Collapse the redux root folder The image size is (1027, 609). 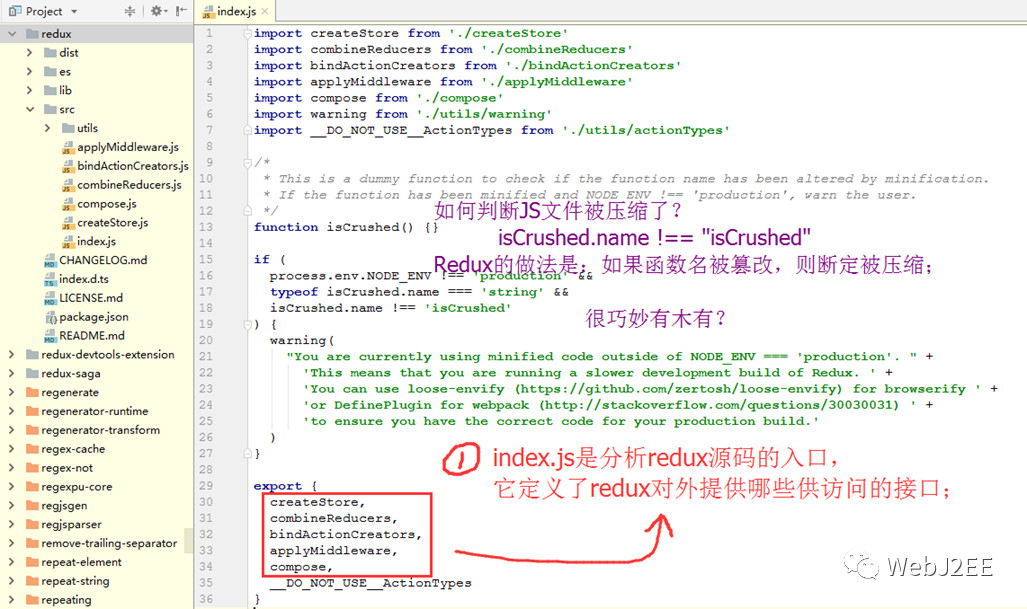tap(12, 33)
